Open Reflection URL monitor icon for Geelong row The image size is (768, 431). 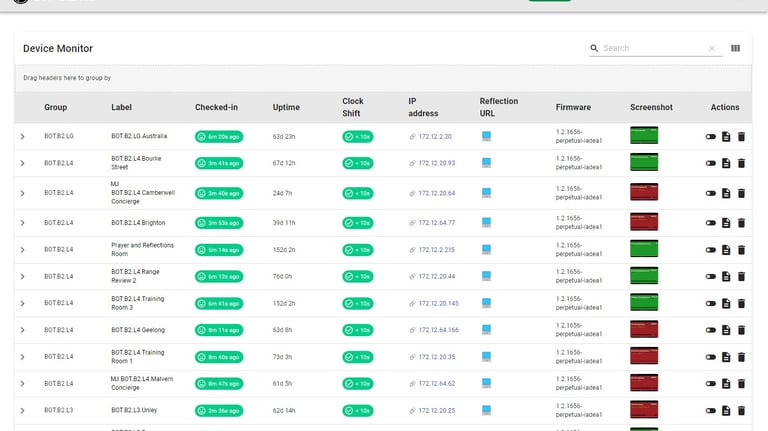click(486, 330)
